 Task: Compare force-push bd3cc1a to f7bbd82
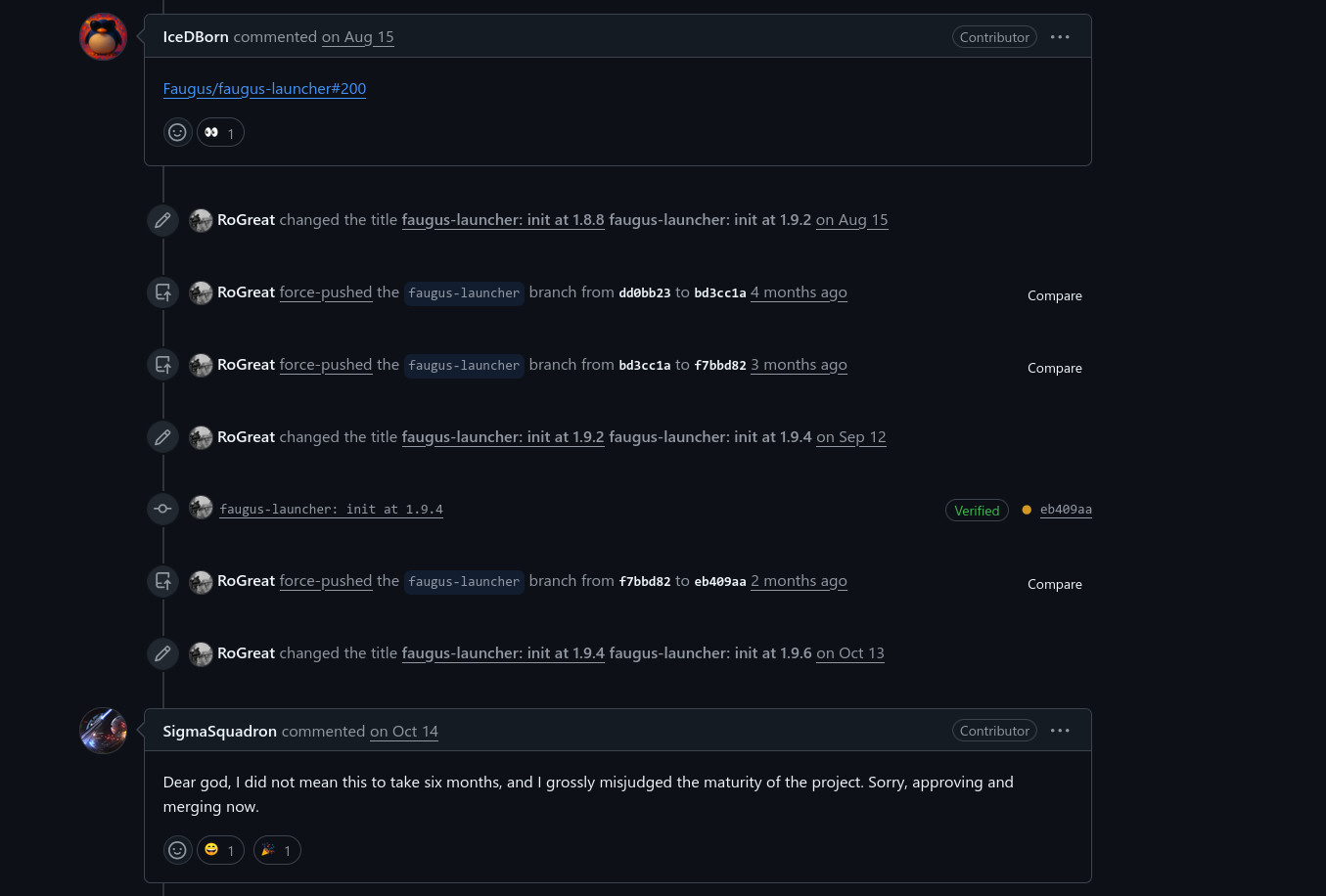point(1055,368)
